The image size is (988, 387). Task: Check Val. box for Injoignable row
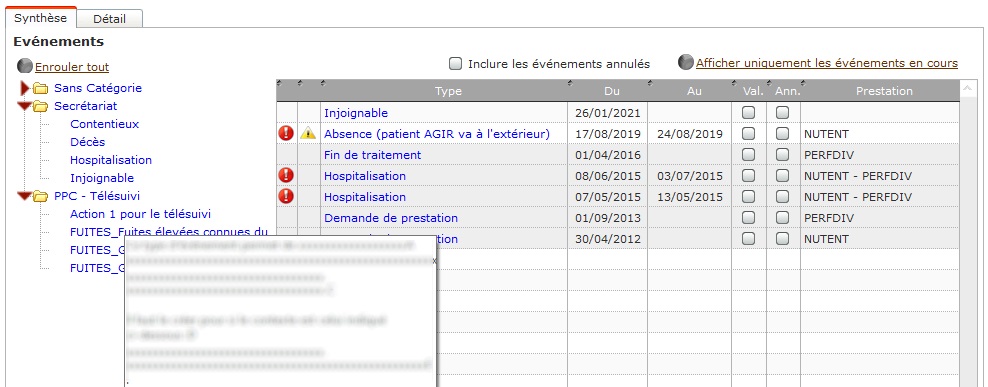749,113
